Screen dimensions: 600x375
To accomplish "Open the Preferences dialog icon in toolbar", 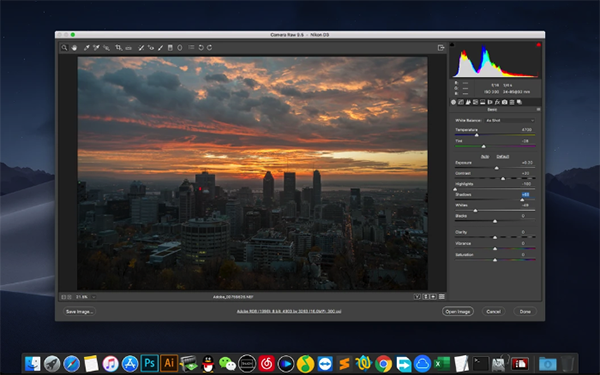I will (191, 47).
